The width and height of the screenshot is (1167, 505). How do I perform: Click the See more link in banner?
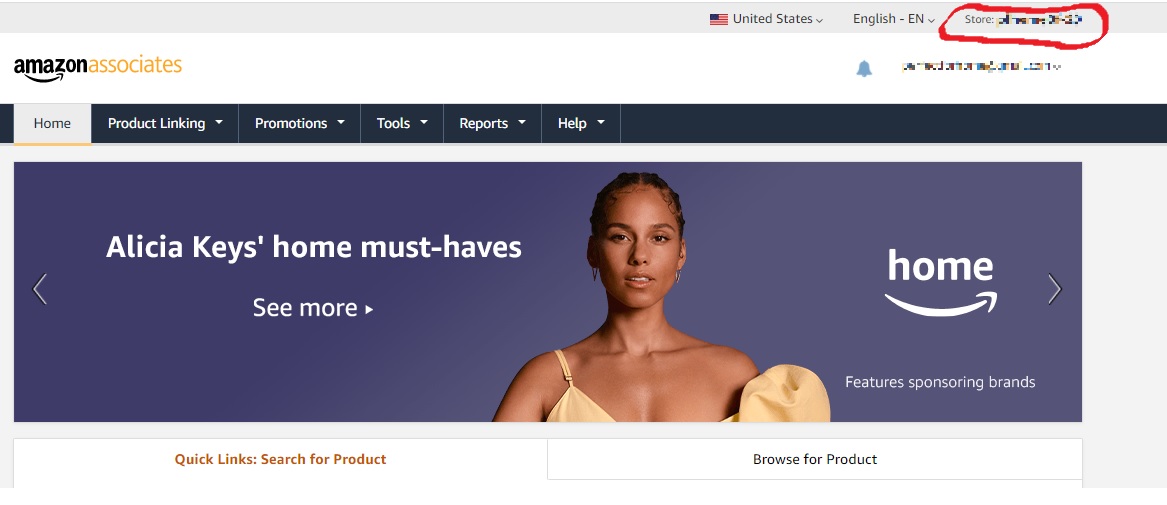tap(313, 308)
